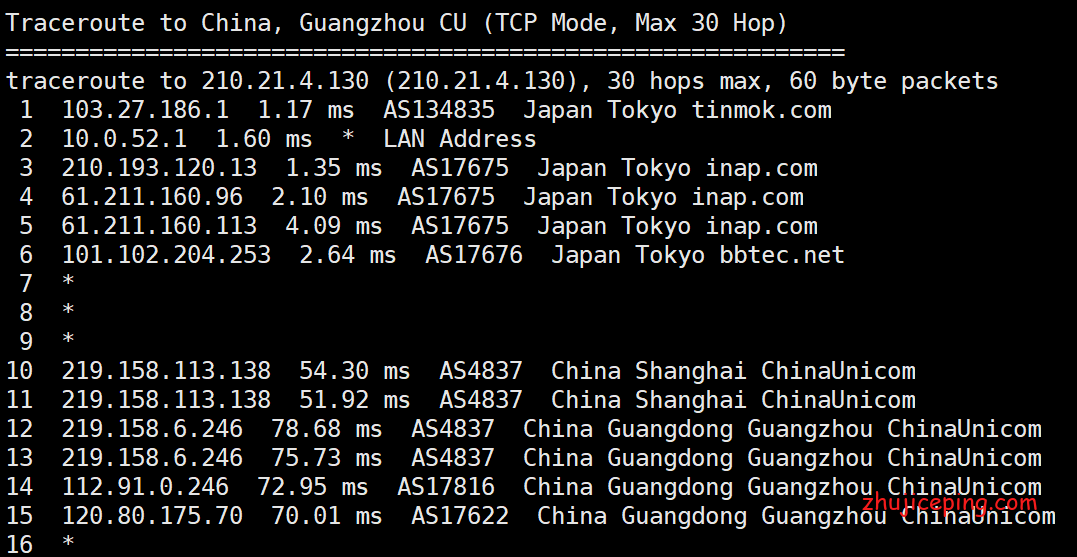Click the asterisk on hop 8

[x=68, y=312]
